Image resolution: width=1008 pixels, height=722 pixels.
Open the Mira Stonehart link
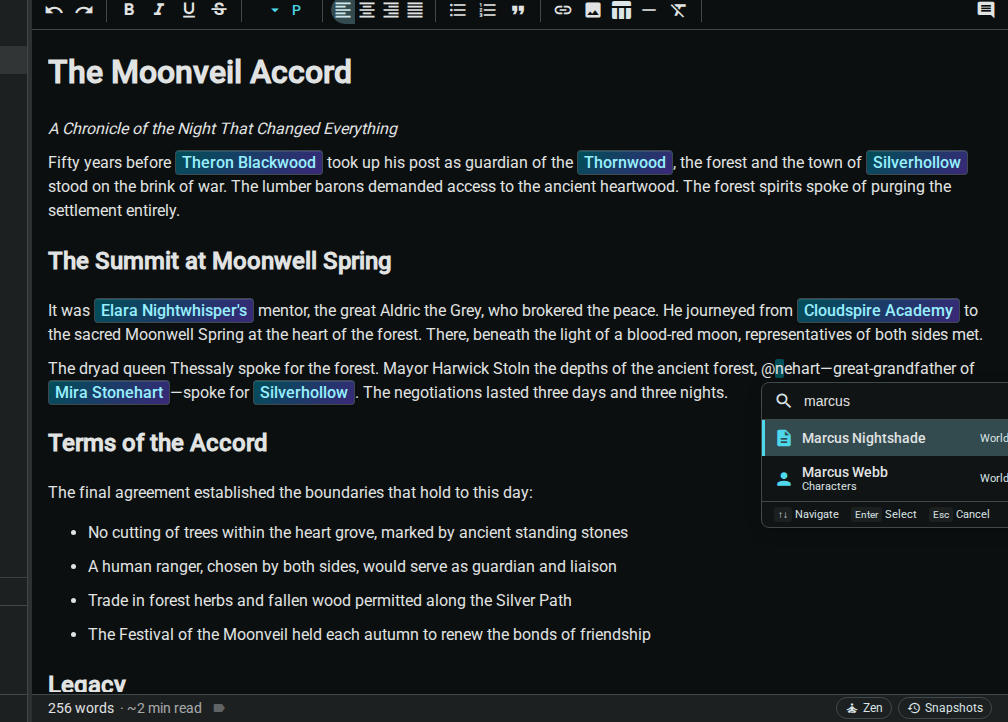point(109,392)
